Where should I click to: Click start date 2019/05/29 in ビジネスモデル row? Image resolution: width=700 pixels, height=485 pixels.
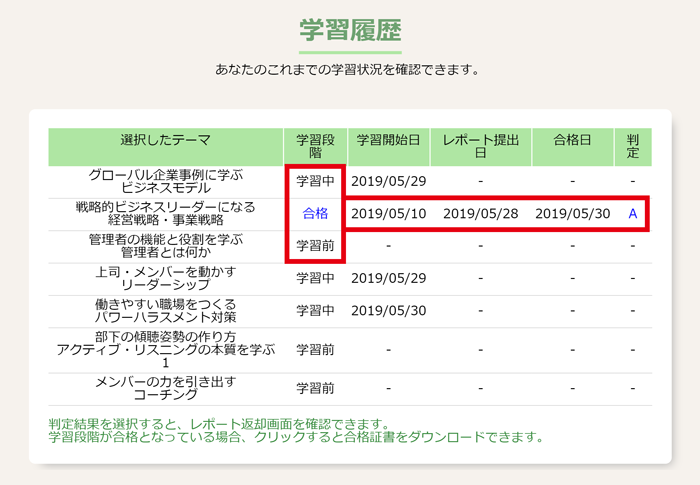(388, 181)
